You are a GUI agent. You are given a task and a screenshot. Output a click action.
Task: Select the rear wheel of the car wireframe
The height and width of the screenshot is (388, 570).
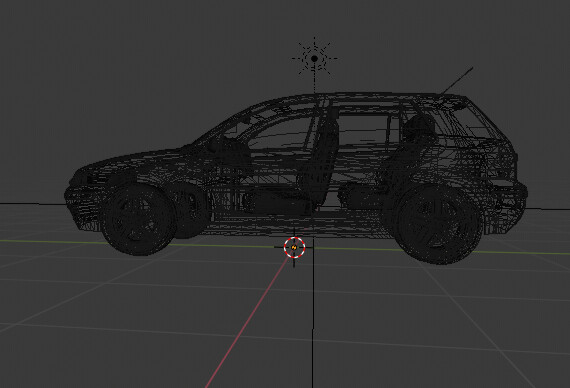click(439, 225)
